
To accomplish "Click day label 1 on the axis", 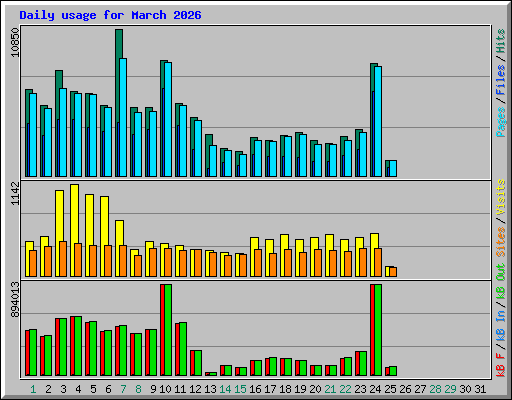I will pyautogui.click(x=33, y=389).
